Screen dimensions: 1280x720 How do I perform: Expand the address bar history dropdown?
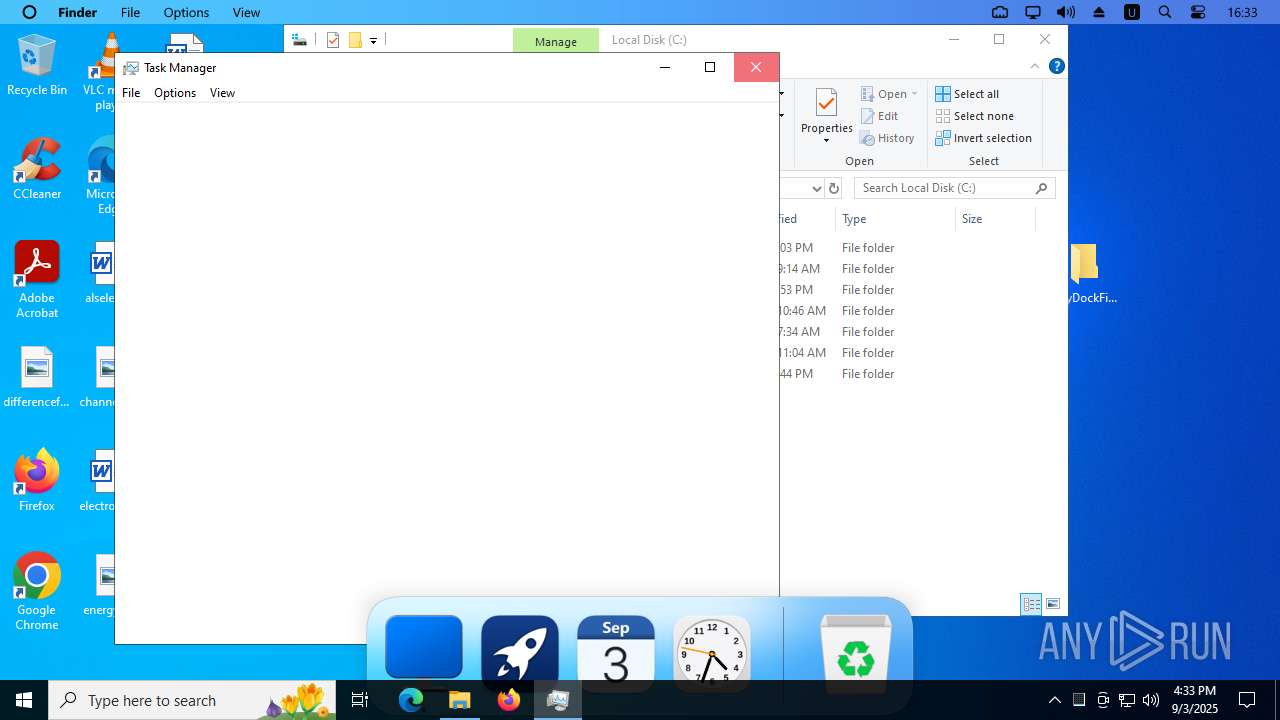(x=816, y=188)
